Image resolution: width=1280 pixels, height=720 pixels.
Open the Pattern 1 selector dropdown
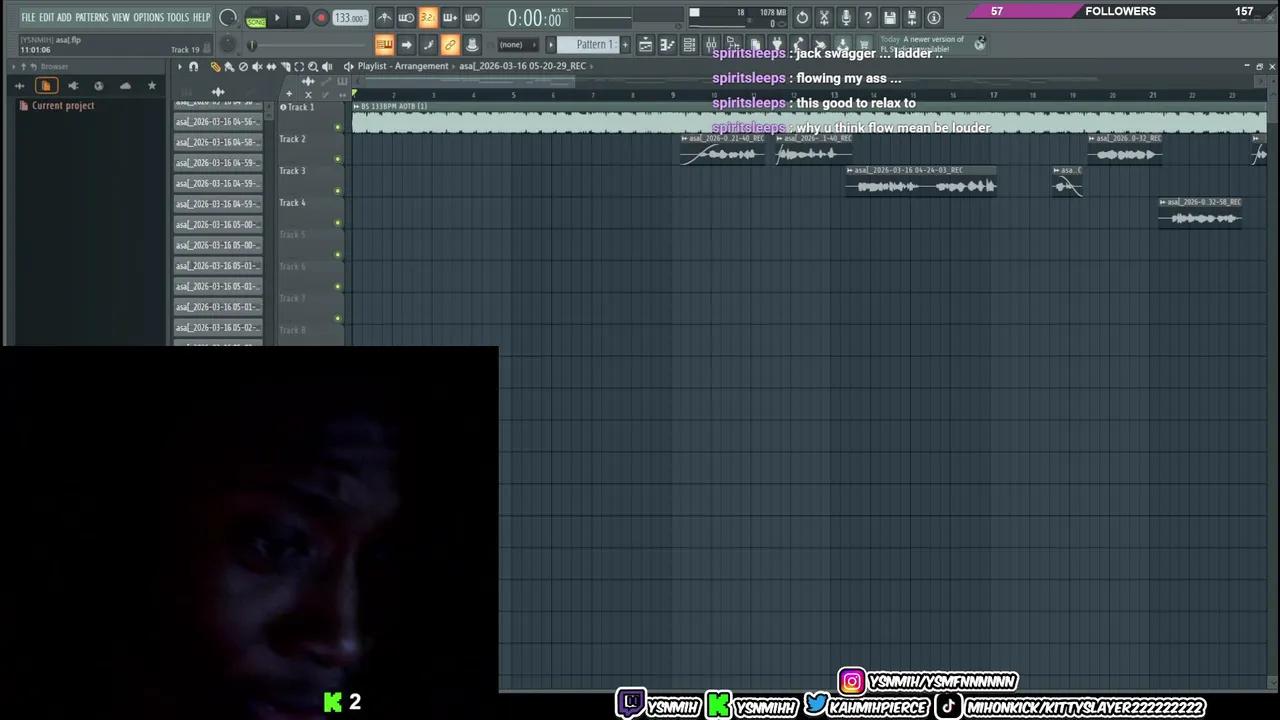(x=593, y=45)
